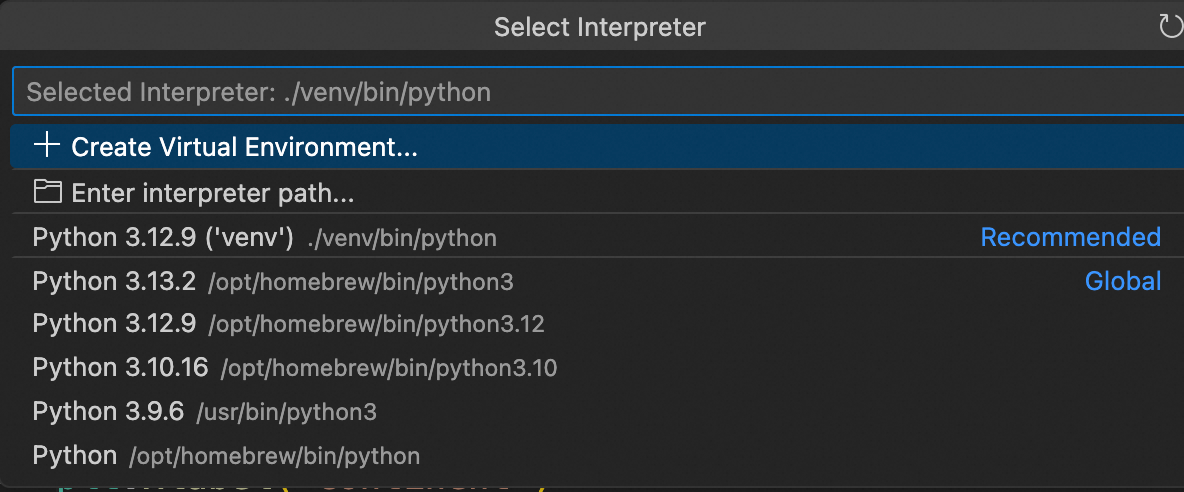The height and width of the screenshot is (492, 1184).
Task: Click the /opt/homebrew/bin/python3.10 path text
Action: [389, 369]
